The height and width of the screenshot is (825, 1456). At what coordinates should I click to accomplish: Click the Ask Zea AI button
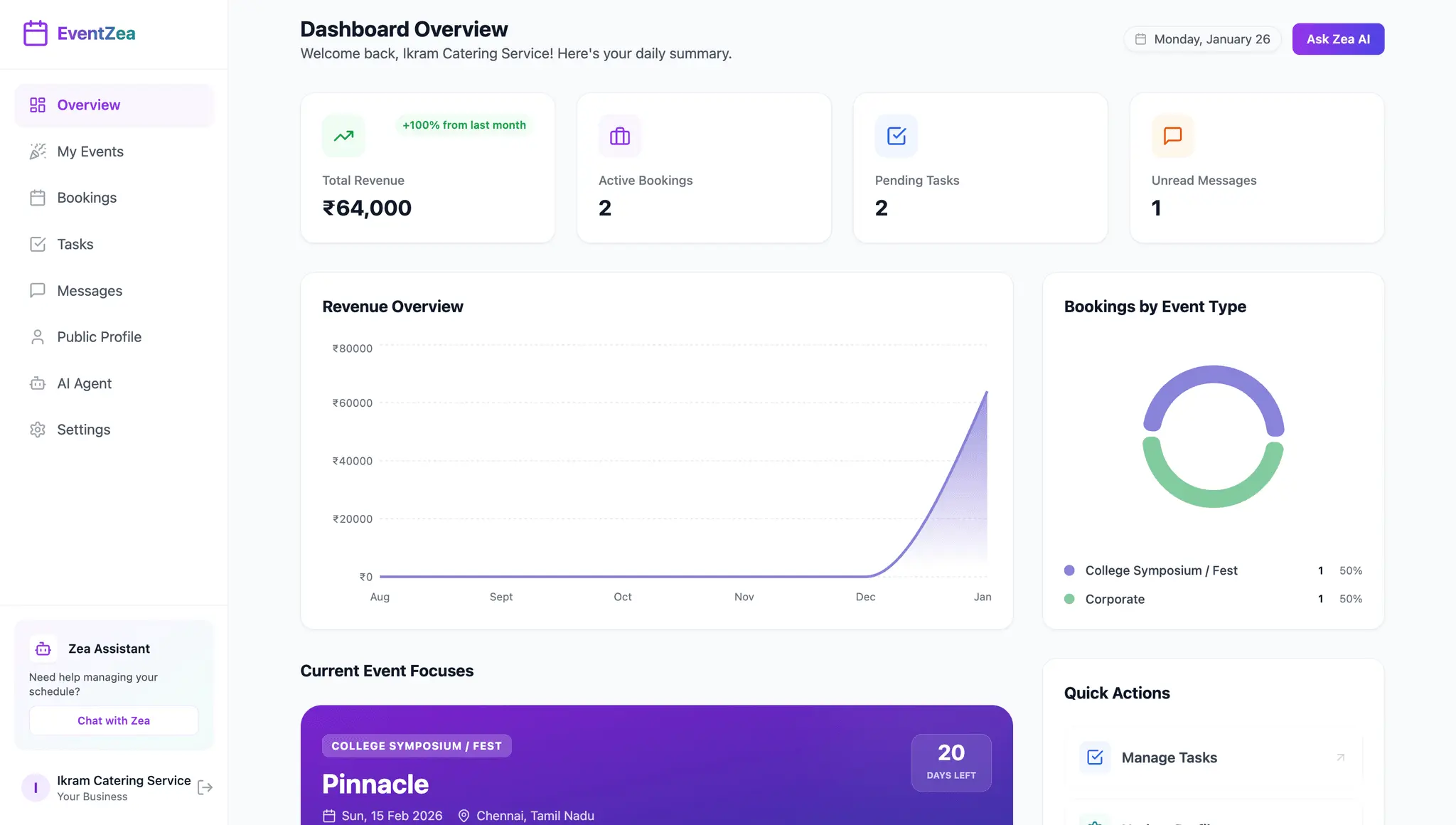point(1338,39)
